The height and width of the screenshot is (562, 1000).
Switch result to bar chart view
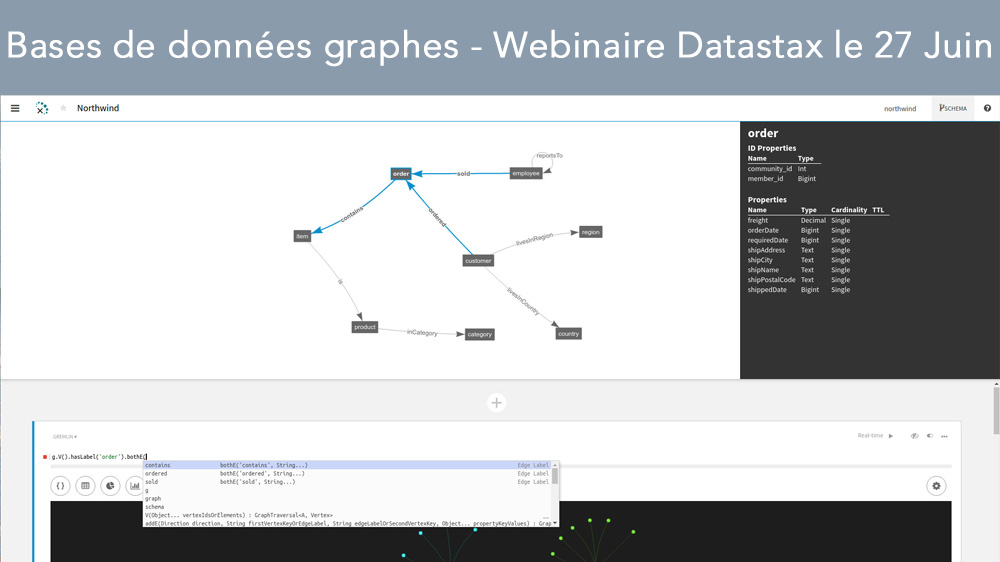pyautogui.click(x=134, y=486)
